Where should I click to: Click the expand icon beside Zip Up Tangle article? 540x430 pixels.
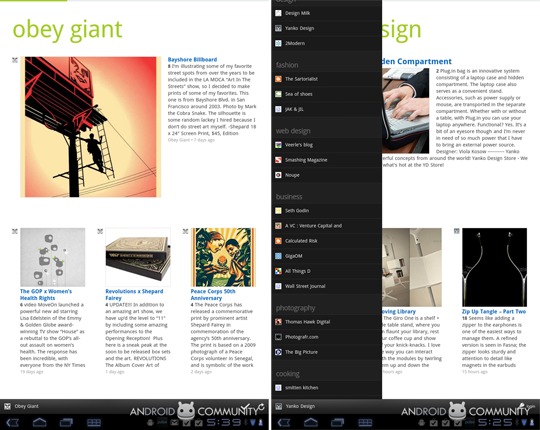457,231
